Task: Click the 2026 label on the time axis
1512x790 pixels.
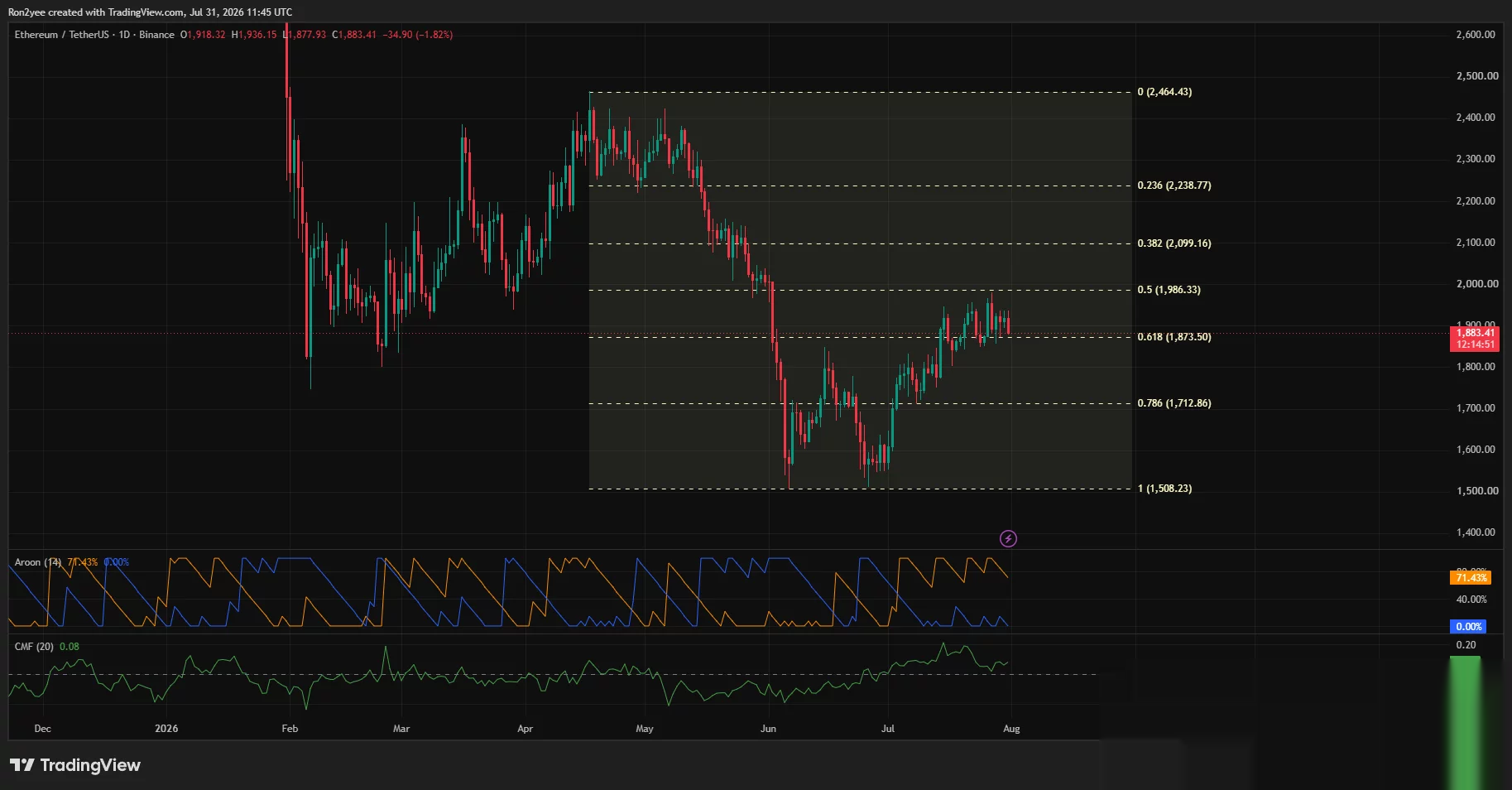Action: coord(166,729)
